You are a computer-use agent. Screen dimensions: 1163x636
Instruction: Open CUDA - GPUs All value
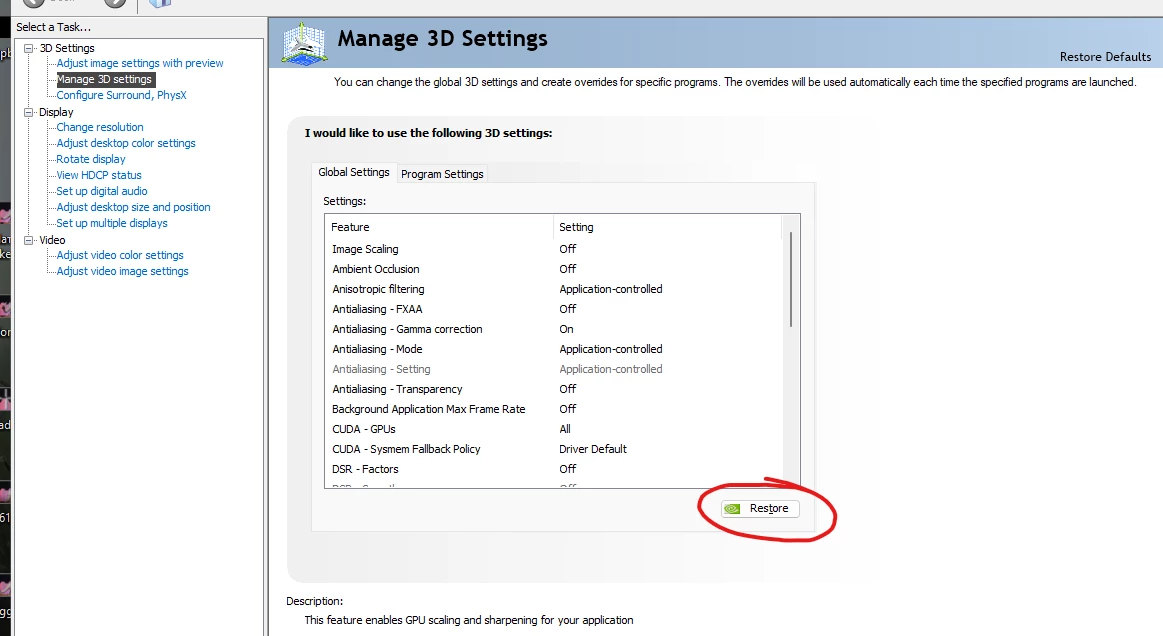pyautogui.click(x=564, y=430)
